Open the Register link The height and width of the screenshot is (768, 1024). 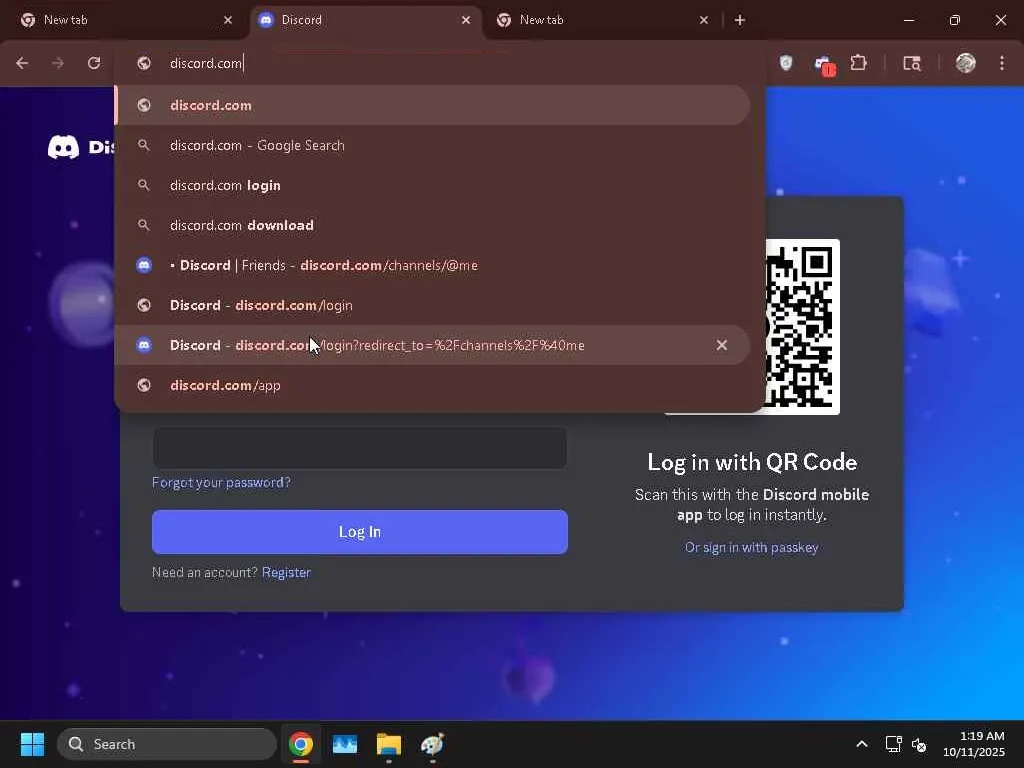[286, 573]
